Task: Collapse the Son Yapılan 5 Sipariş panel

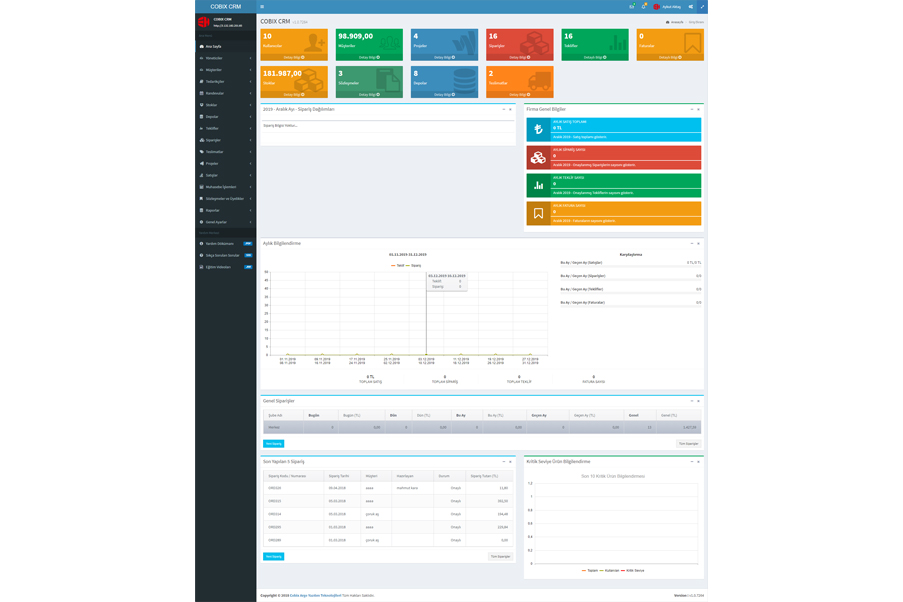Action: tap(503, 461)
